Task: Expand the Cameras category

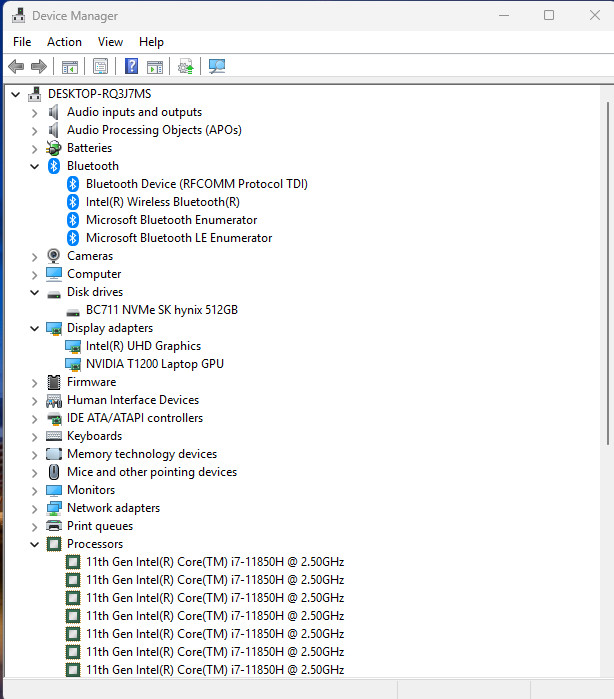Action: click(x=34, y=257)
